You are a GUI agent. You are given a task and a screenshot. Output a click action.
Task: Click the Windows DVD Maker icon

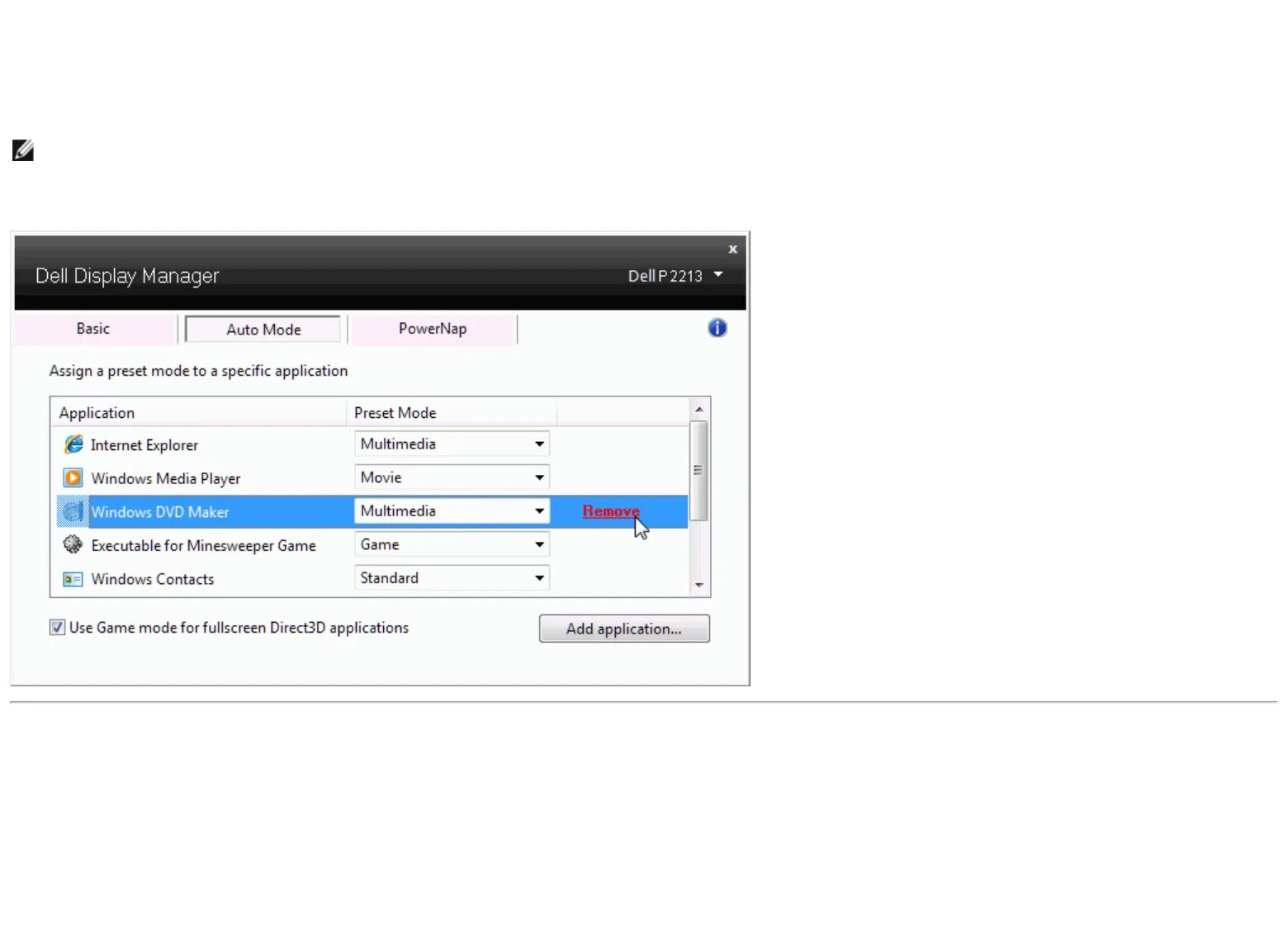pos(73,511)
